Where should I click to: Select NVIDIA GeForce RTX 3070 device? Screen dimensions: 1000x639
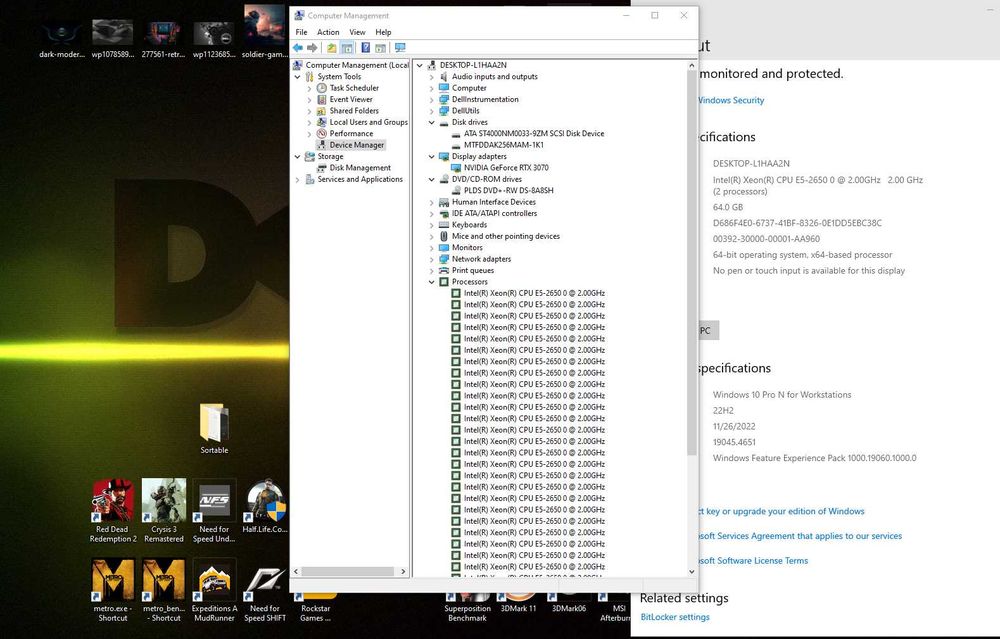tap(506, 168)
